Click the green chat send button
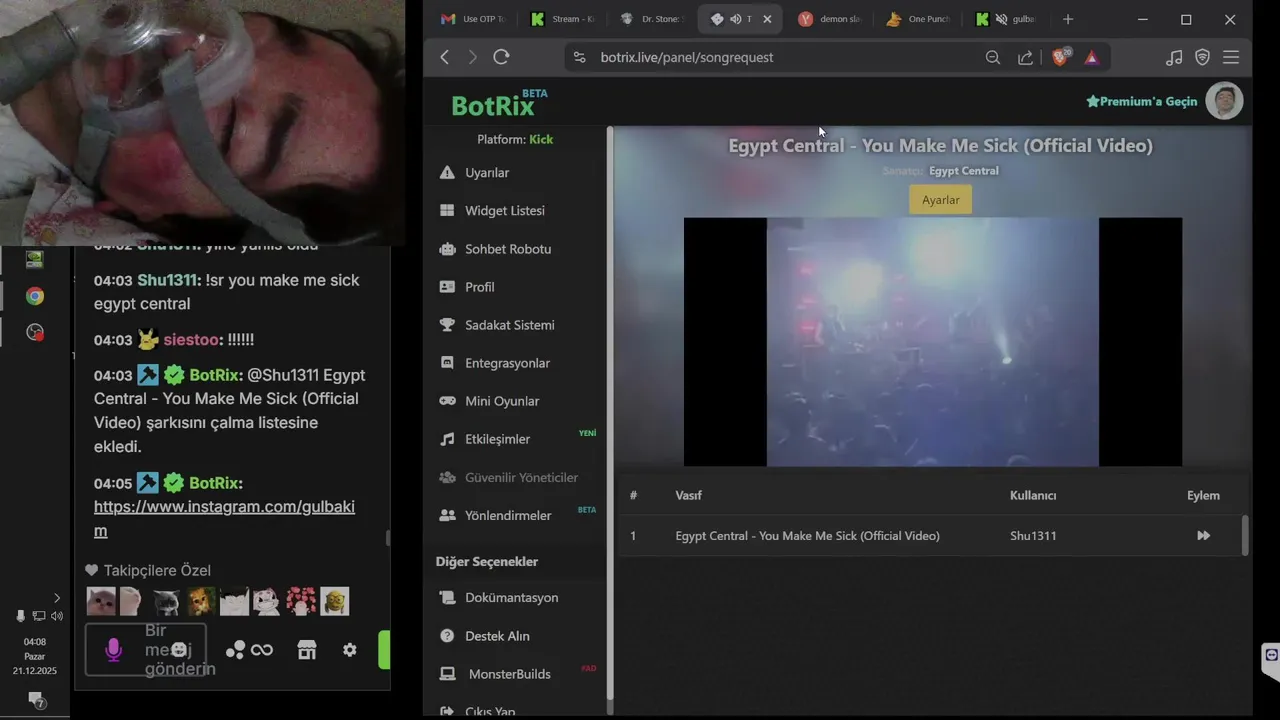The height and width of the screenshot is (720, 1280). tap(384, 650)
